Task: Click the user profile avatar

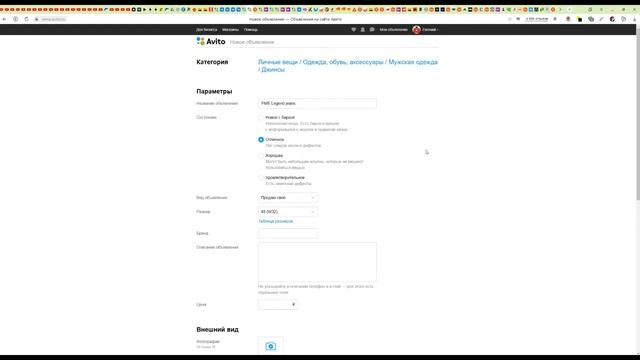Action: click(416, 29)
